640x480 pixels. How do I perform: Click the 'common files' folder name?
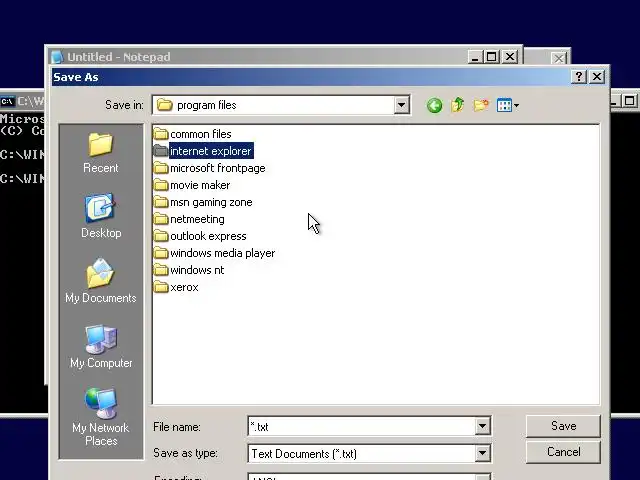[201, 134]
